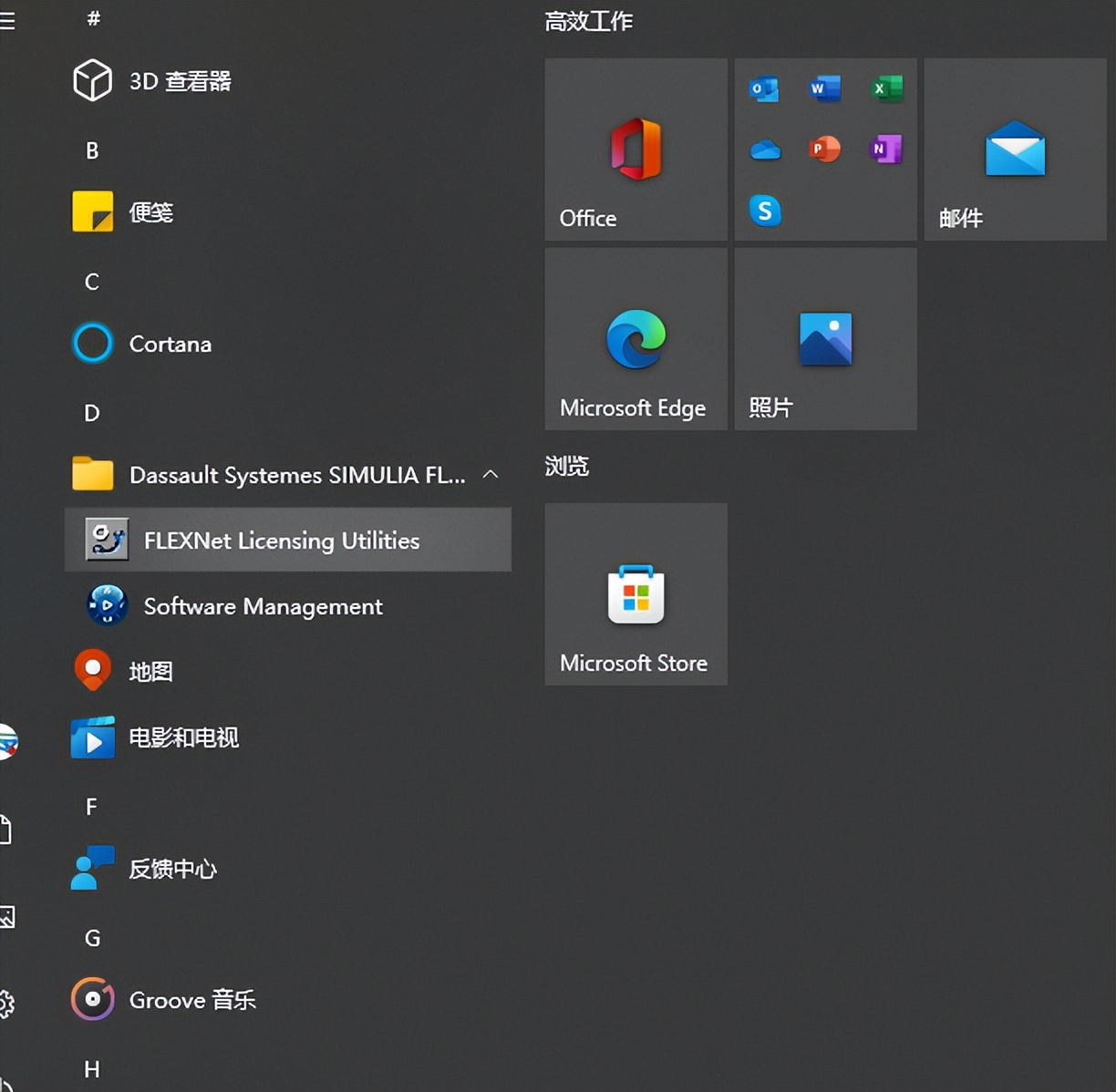Screen dimensions: 1116x1092
Task: Launch Word from the Office tile group
Action: (x=823, y=88)
